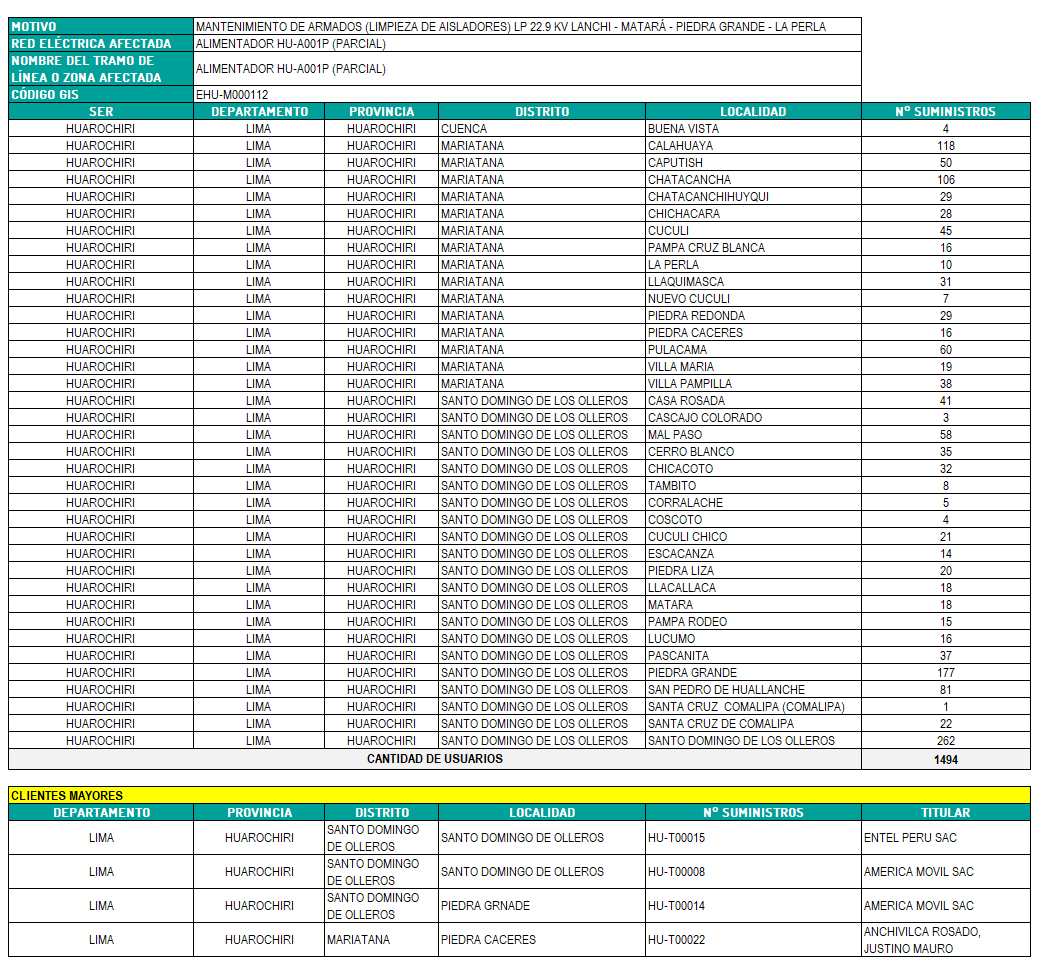Click the CÓDIGO GIS value EHU-M000112
The width and height of the screenshot is (1045, 963).
232,94
